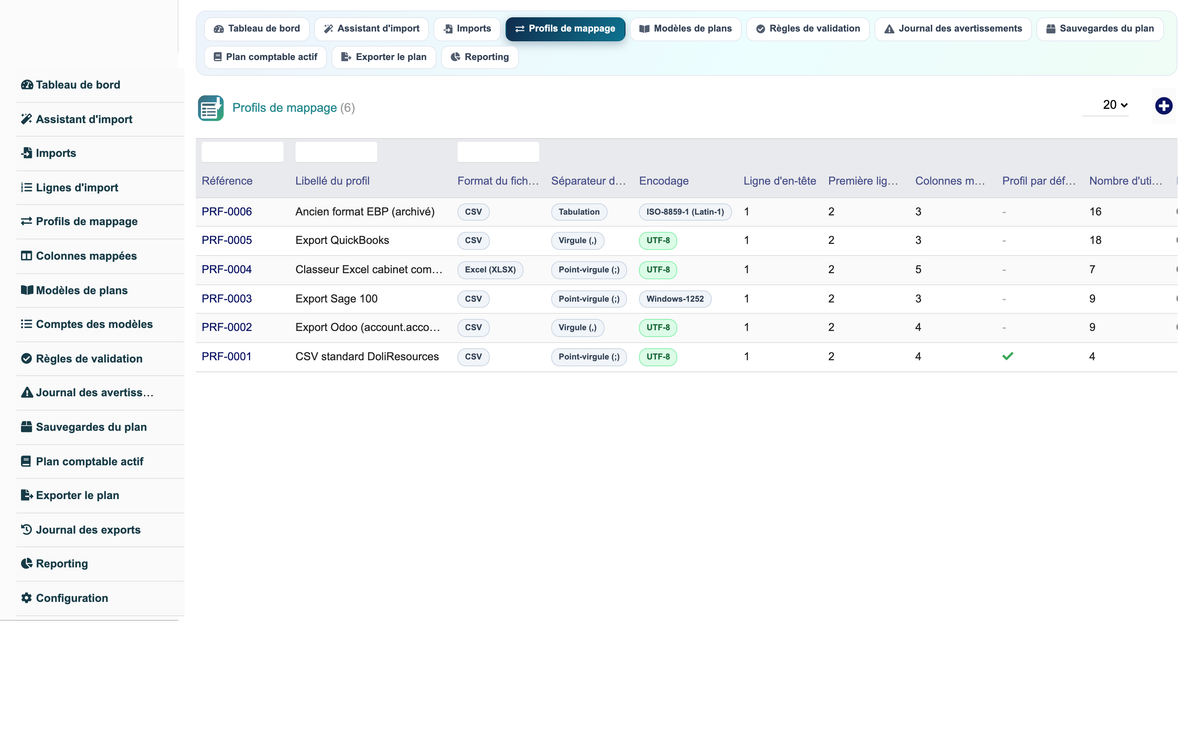Click Ancien format EBP (archivé) label

pos(365,212)
